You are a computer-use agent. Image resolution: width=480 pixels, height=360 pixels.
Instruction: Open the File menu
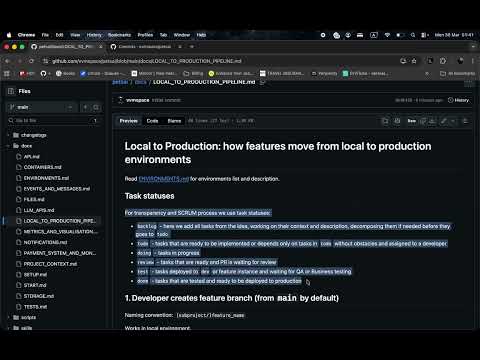[45, 35]
